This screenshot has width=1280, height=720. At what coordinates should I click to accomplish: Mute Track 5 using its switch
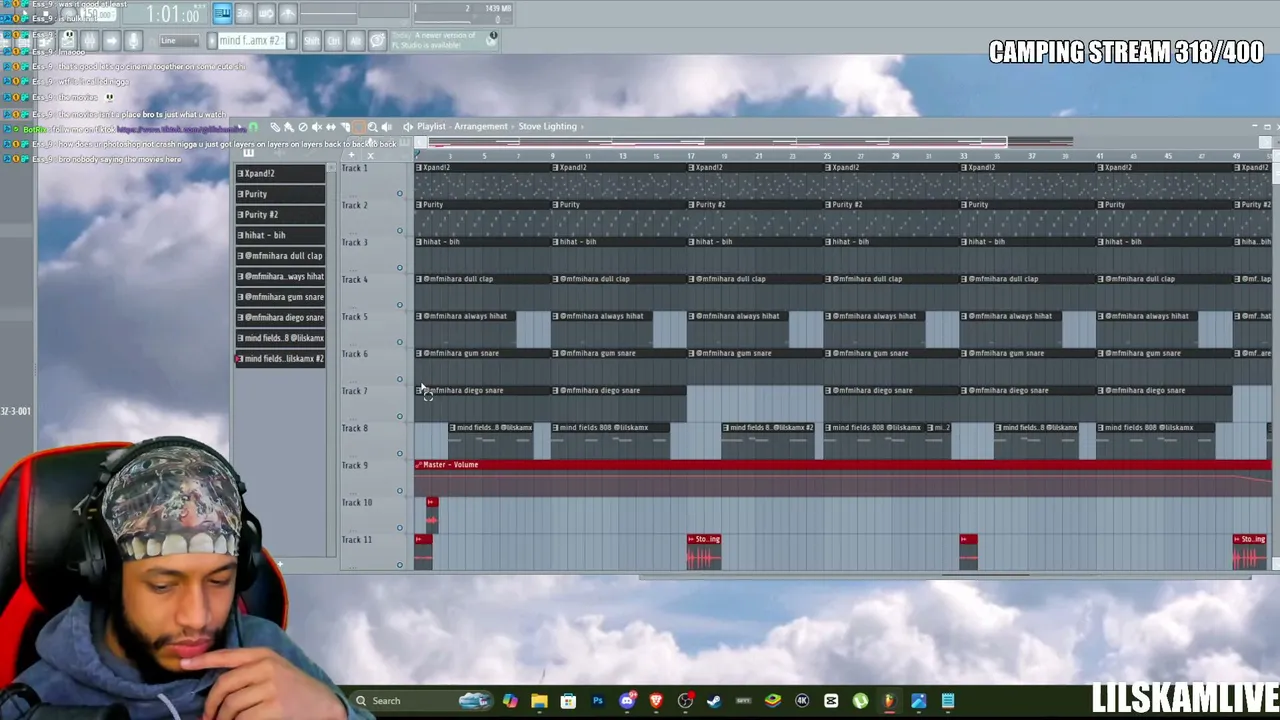tap(400, 342)
